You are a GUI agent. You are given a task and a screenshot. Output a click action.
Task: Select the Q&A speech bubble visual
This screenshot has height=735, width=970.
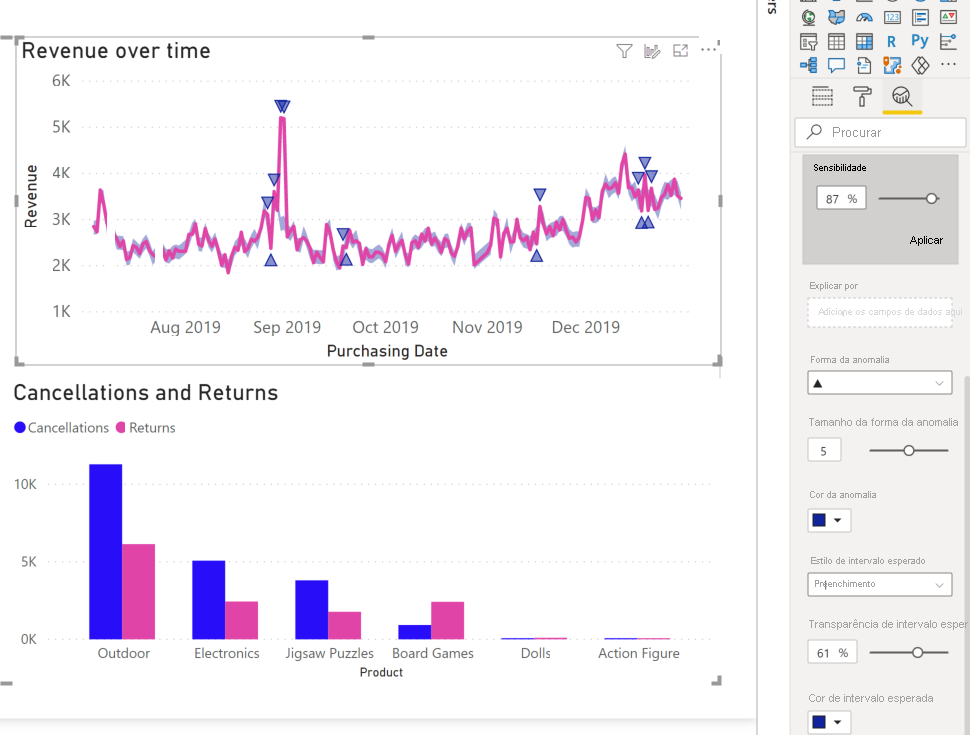(836, 65)
